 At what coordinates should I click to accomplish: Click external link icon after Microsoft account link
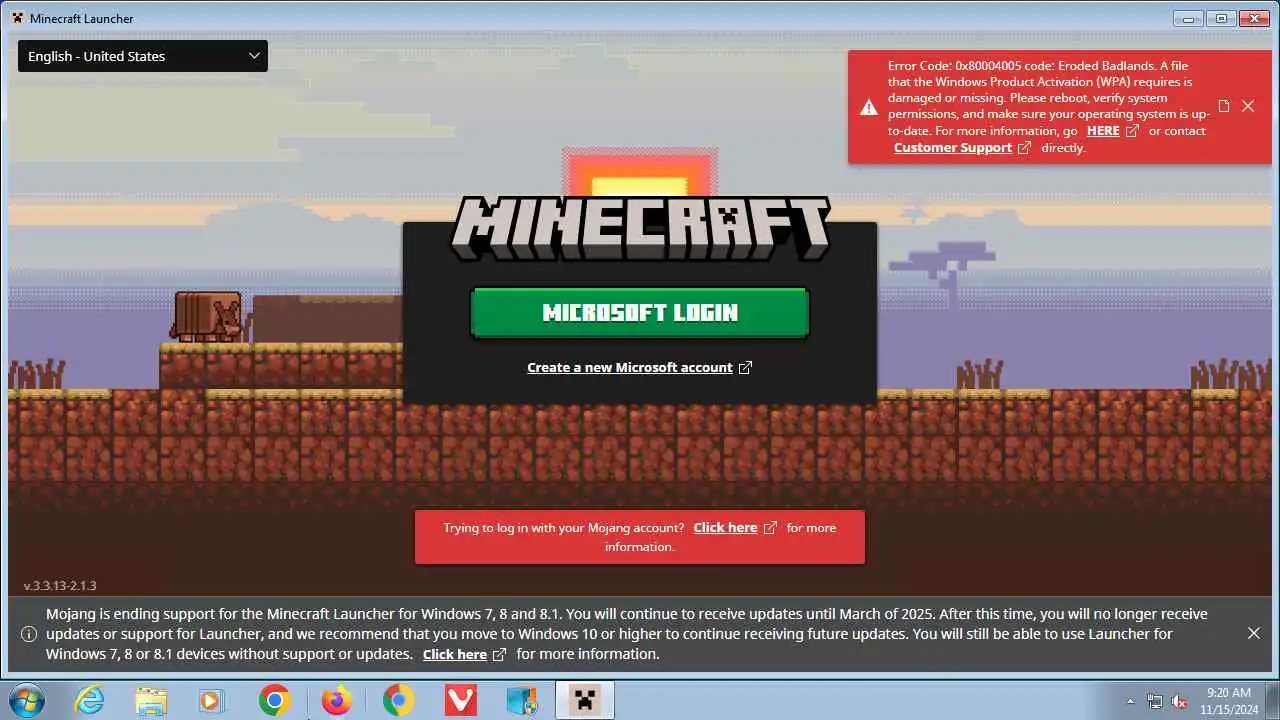(x=745, y=368)
